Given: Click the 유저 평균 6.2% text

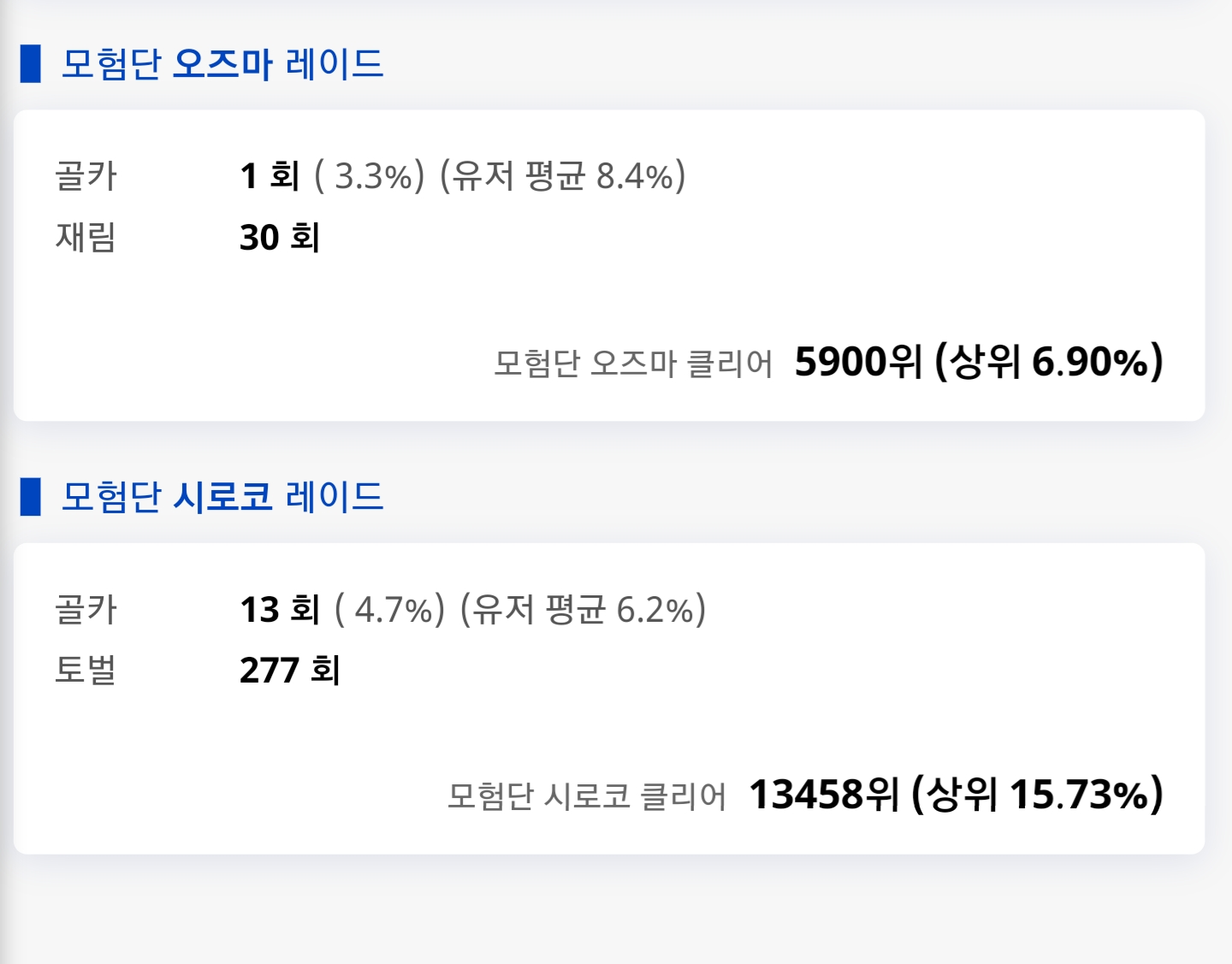Looking at the screenshot, I should coord(583,609).
